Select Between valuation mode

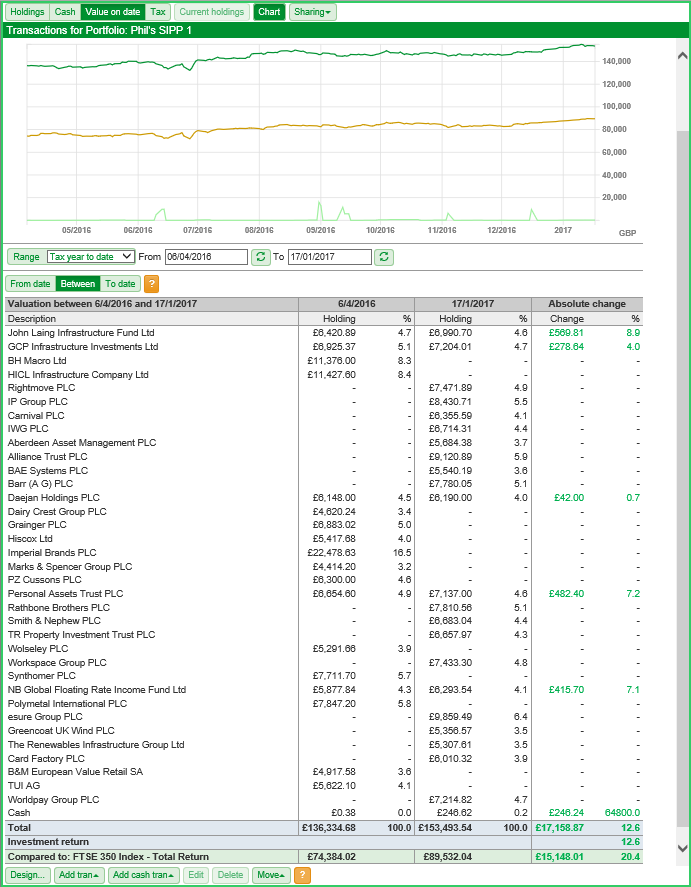(78, 284)
